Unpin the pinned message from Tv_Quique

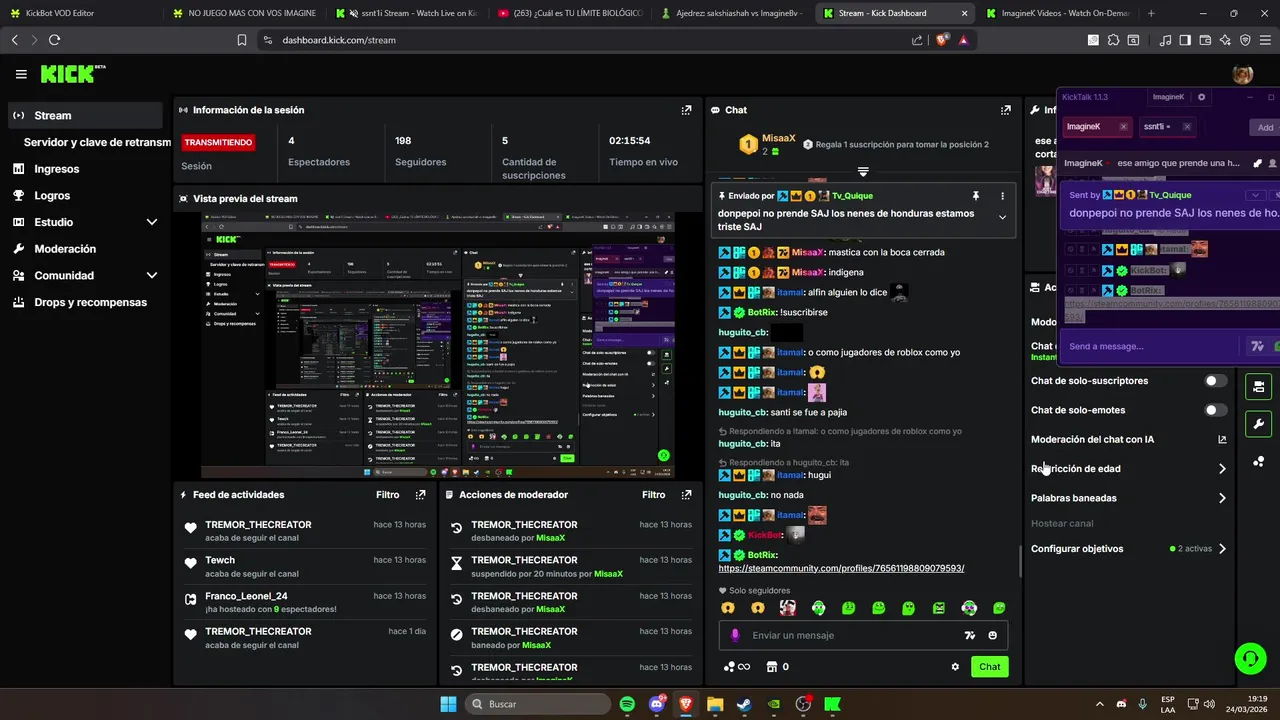tap(975, 196)
